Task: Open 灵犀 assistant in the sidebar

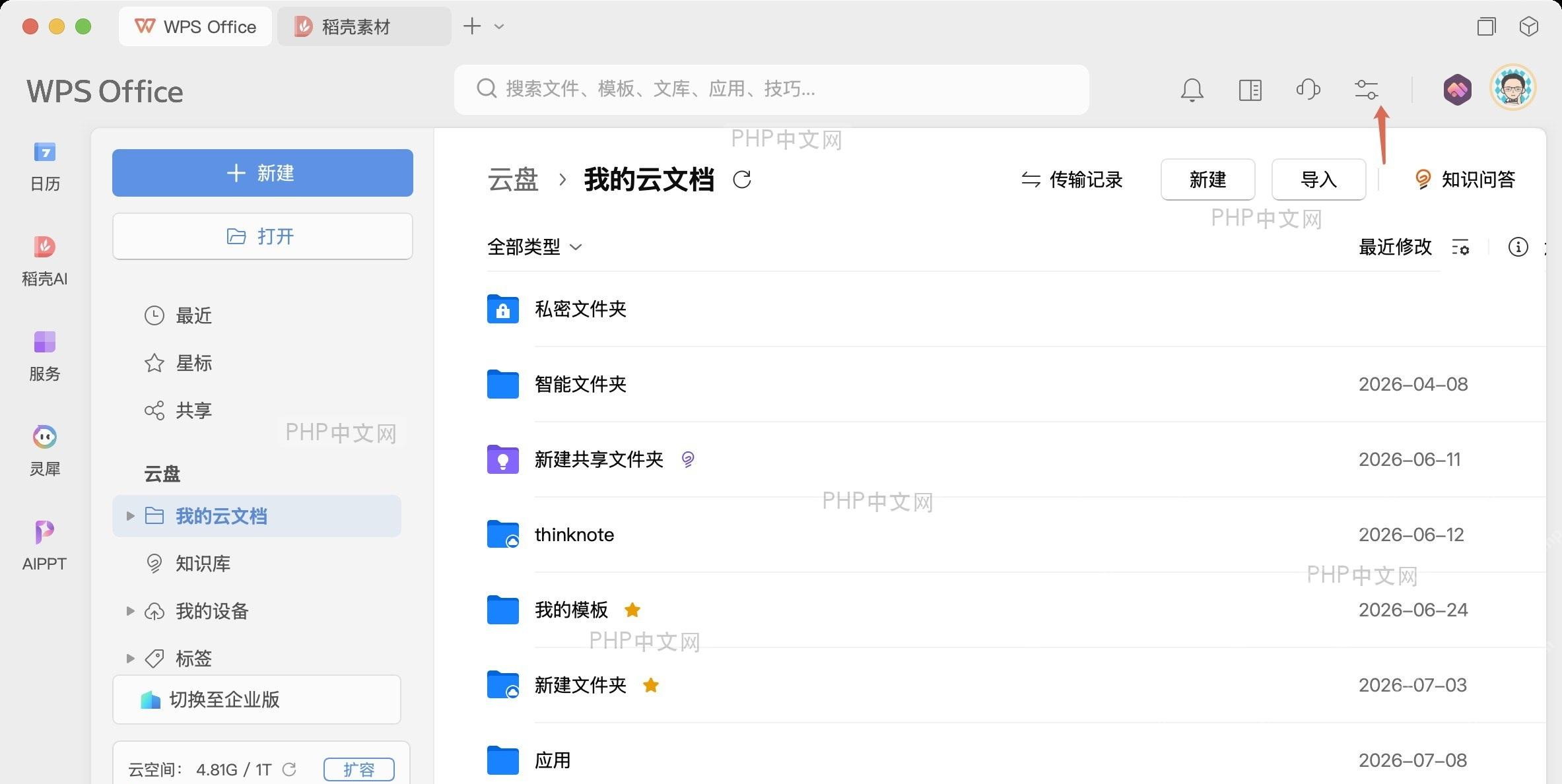Action: (x=45, y=451)
